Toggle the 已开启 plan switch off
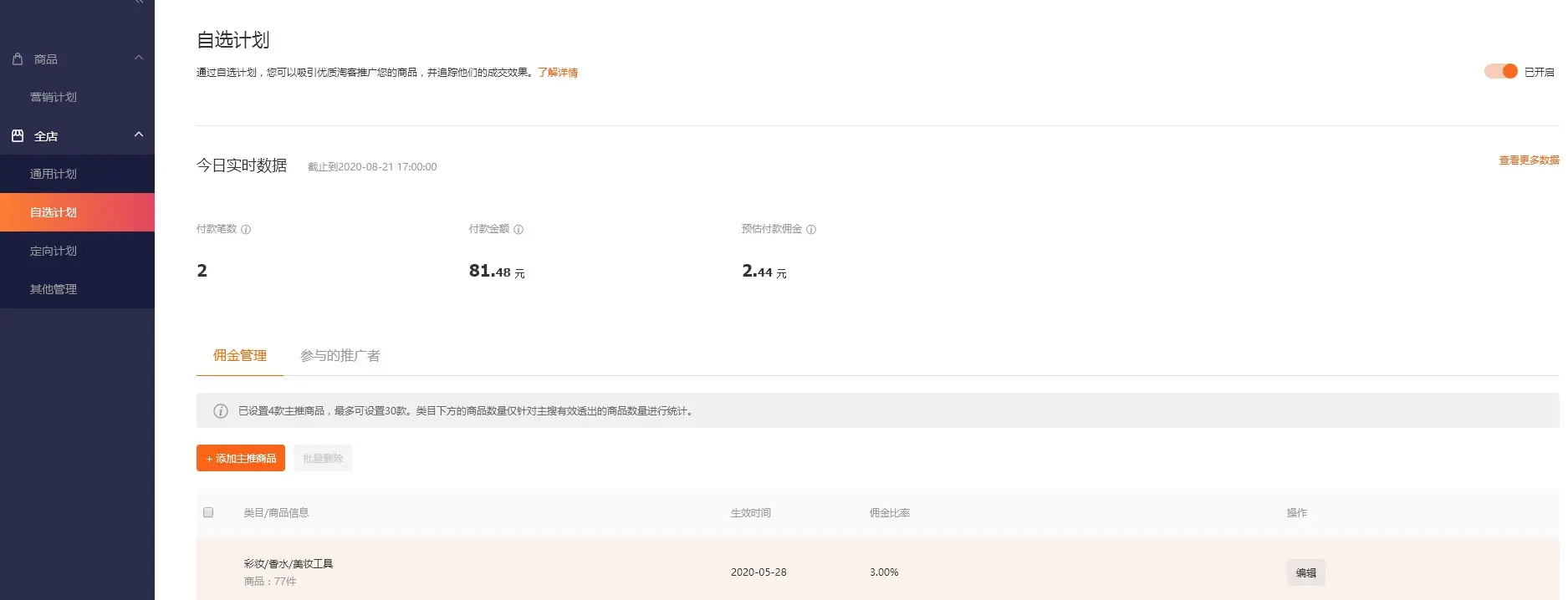 [x=1501, y=71]
